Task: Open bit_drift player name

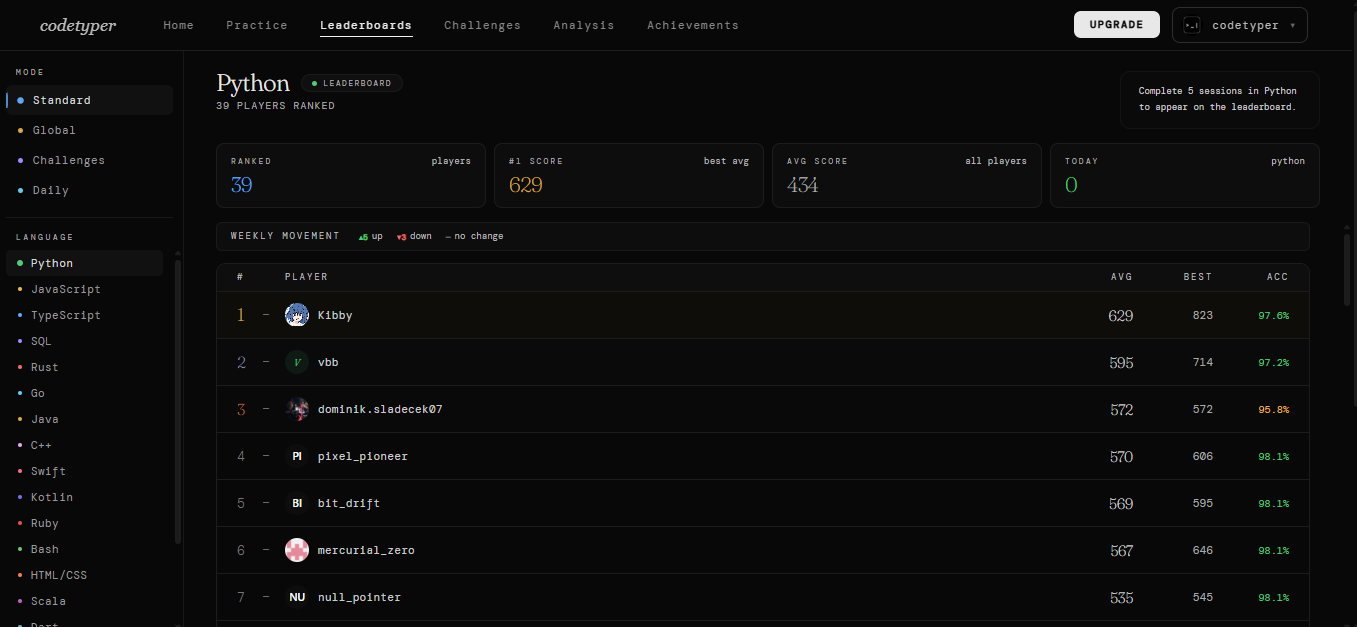Action: (349, 503)
